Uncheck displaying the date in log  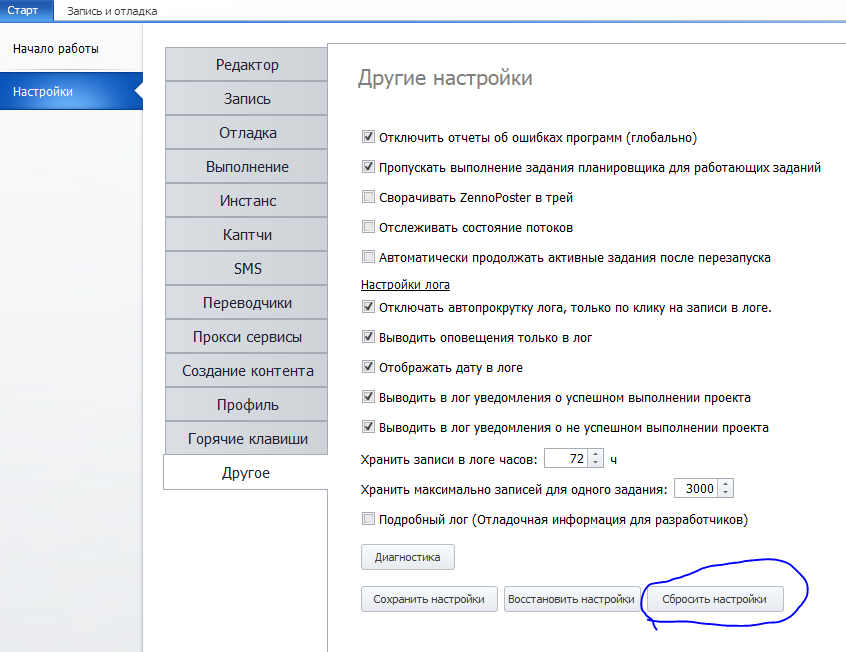click(x=368, y=367)
